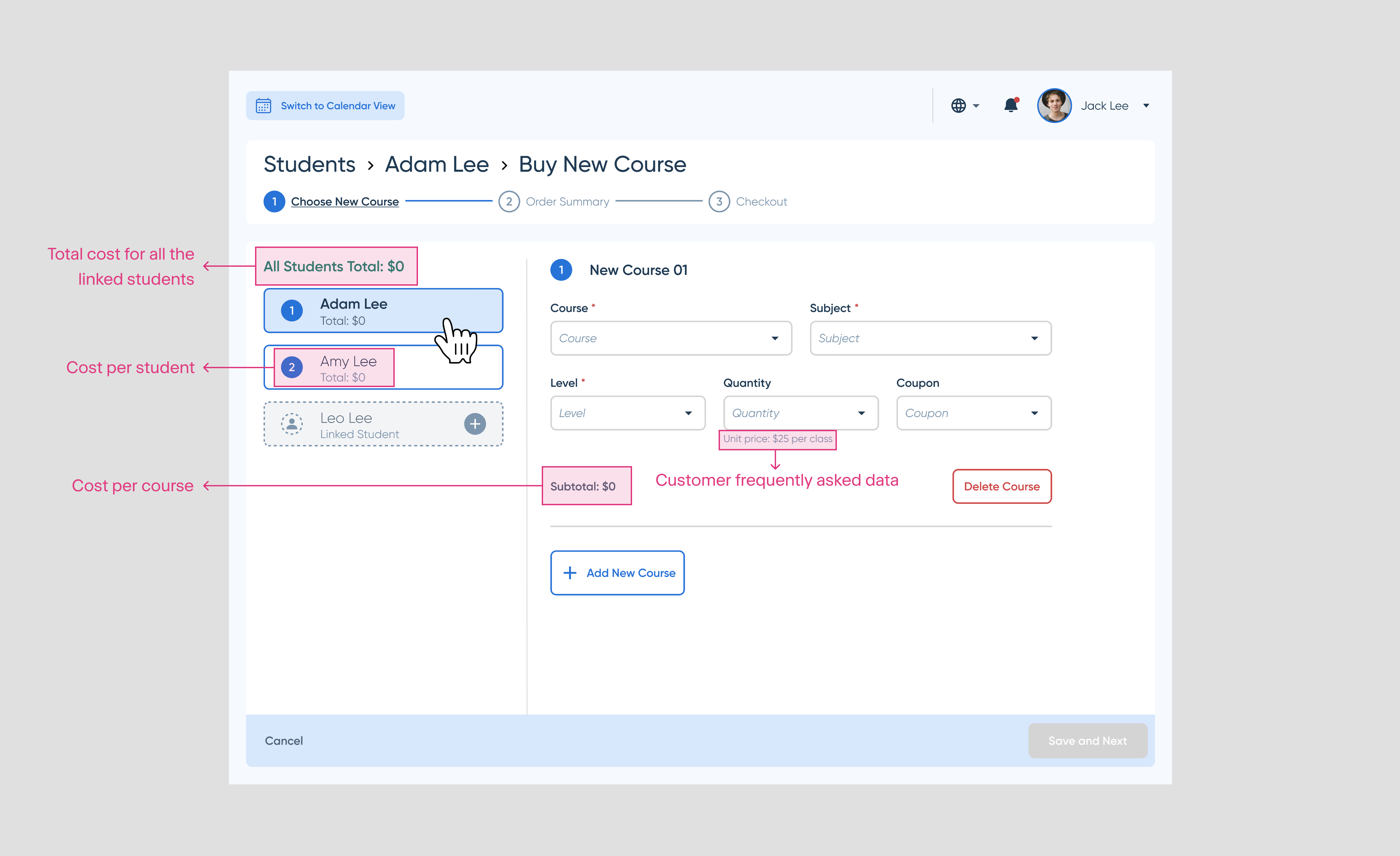
Task: Click the Leo Lee linked student name
Action: (x=346, y=418)
